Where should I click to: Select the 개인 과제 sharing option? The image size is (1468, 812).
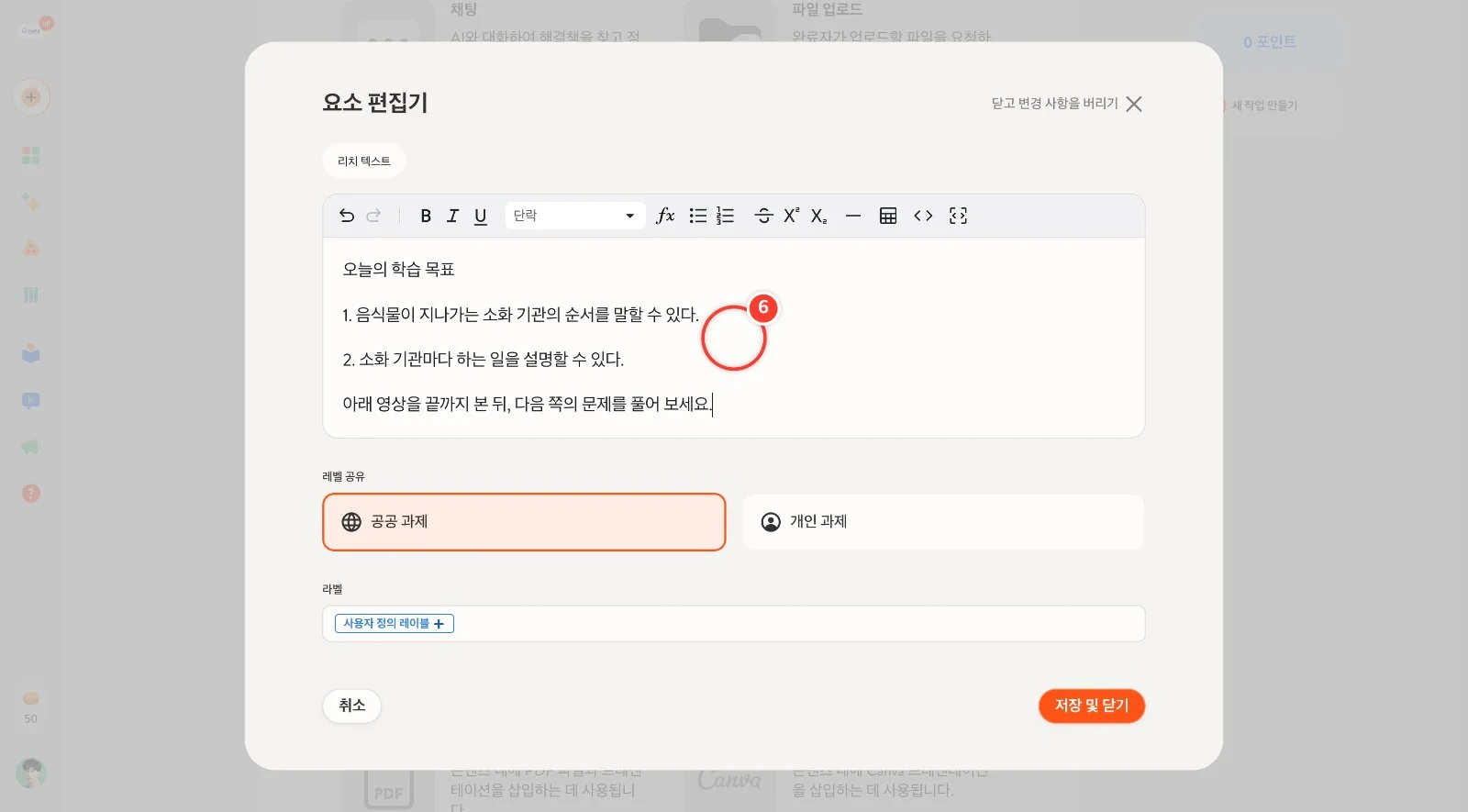coord(943,522)
